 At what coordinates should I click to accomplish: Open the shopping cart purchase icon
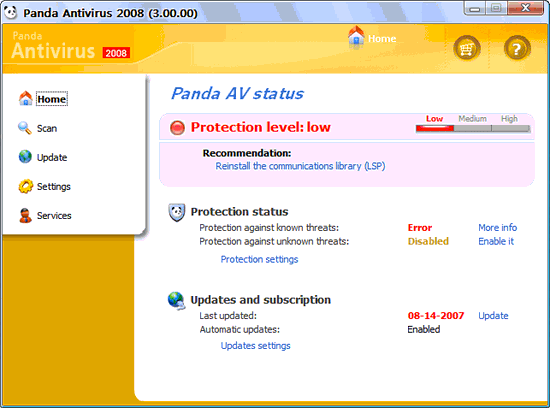coord(467,49)
